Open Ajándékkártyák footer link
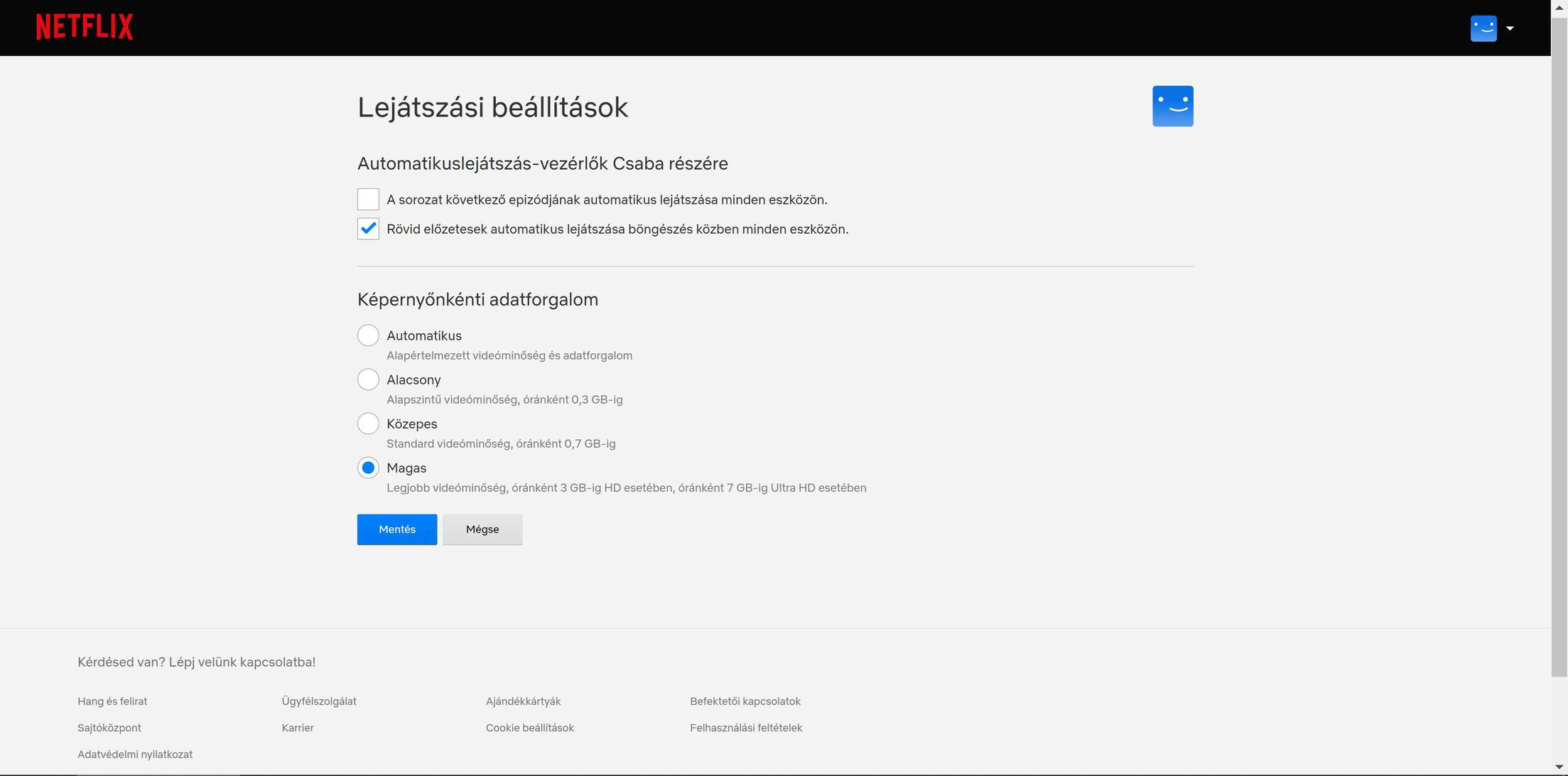This screenshot has width=1568, height=776. pos(523,701)
